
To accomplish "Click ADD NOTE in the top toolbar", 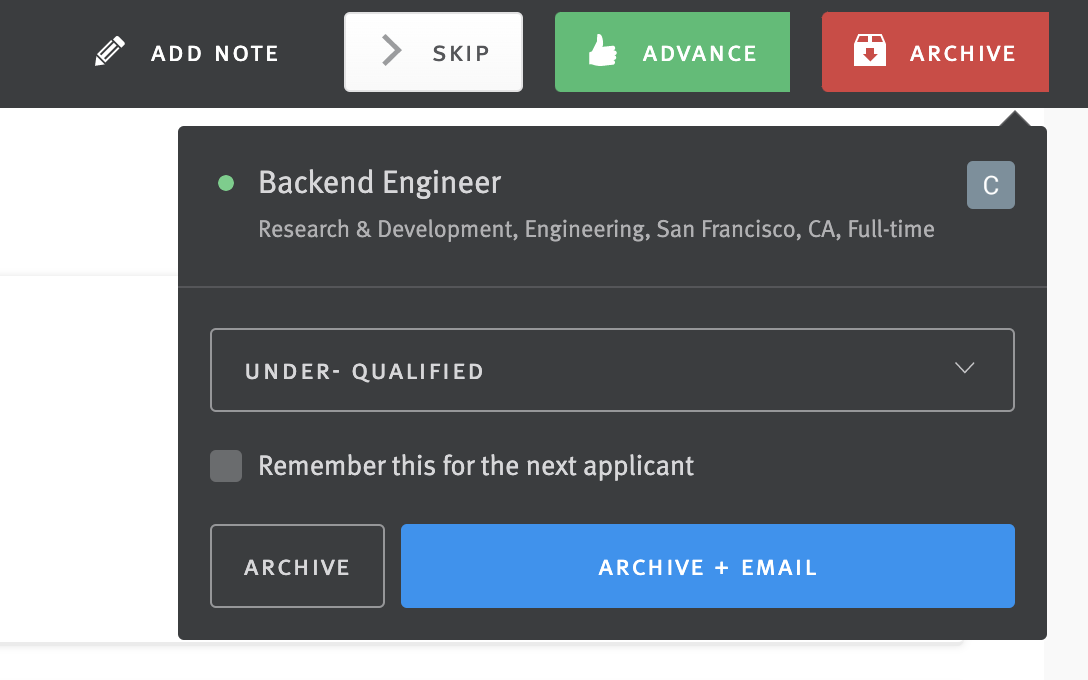I will (214, 53).
